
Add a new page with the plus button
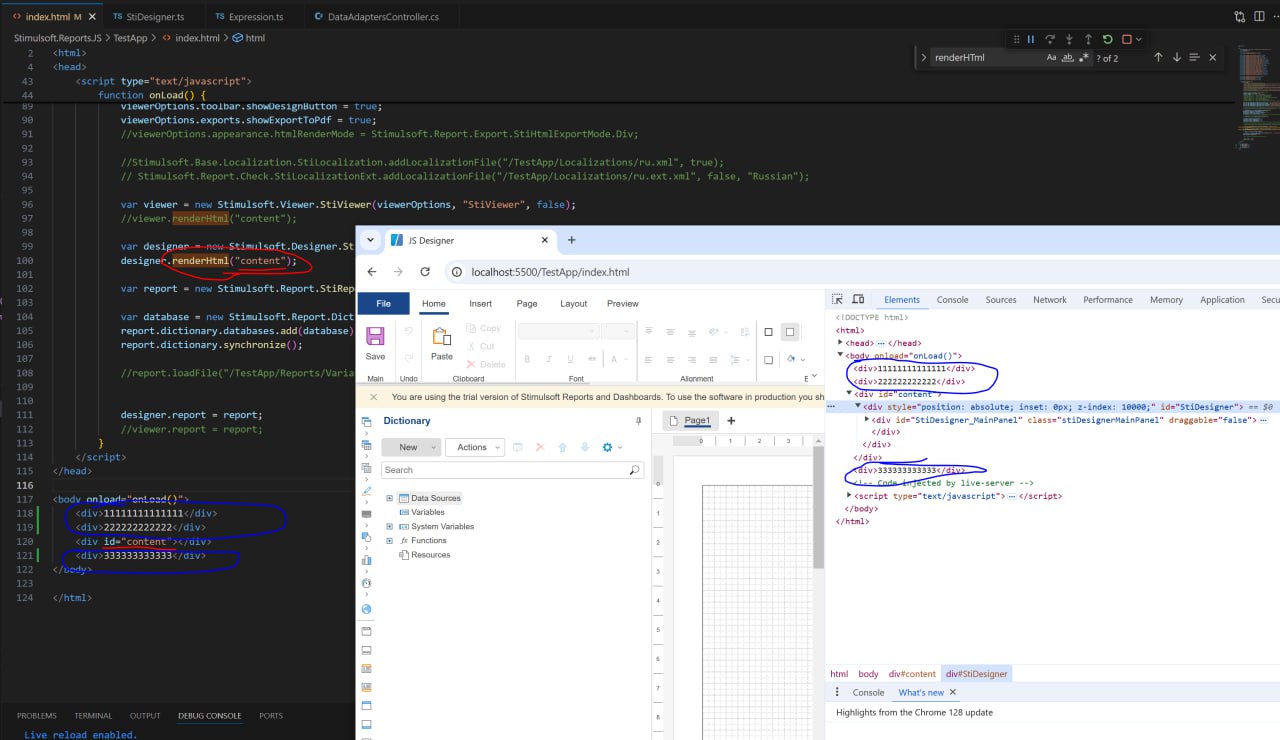point(731,421)
